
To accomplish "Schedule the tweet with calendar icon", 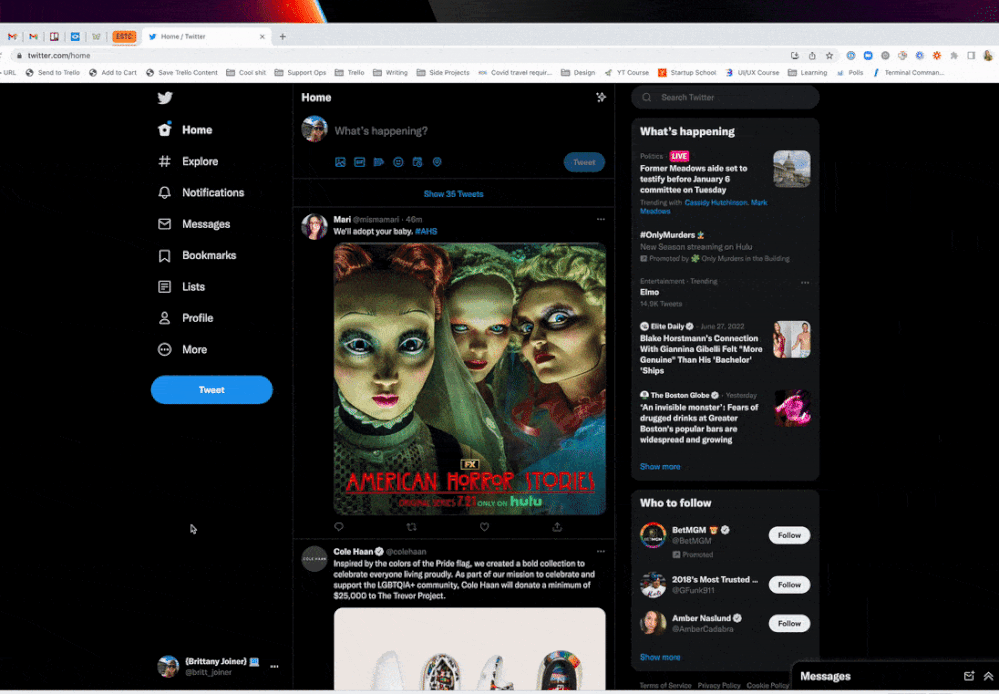I will click(x=417, y=162).
